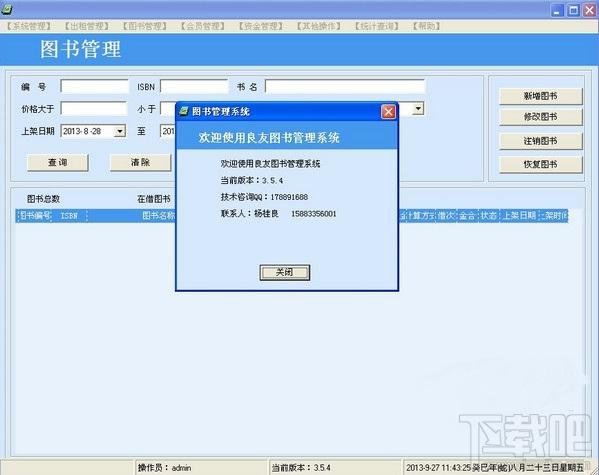Screen dimensions: 599x475
Task: Focus the 书名 input field
Action: pos(345,86)
